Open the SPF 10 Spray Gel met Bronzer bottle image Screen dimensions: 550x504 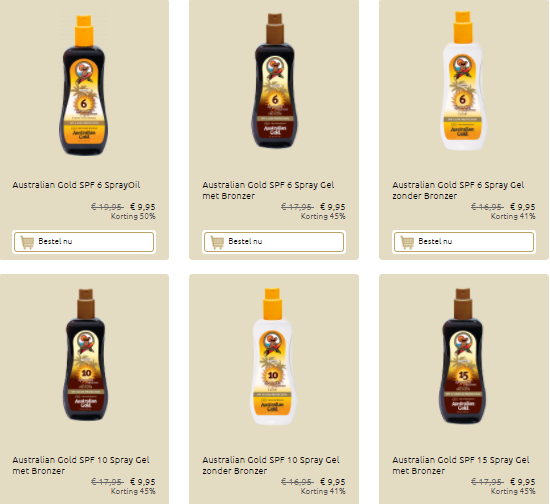coord(86,355)
